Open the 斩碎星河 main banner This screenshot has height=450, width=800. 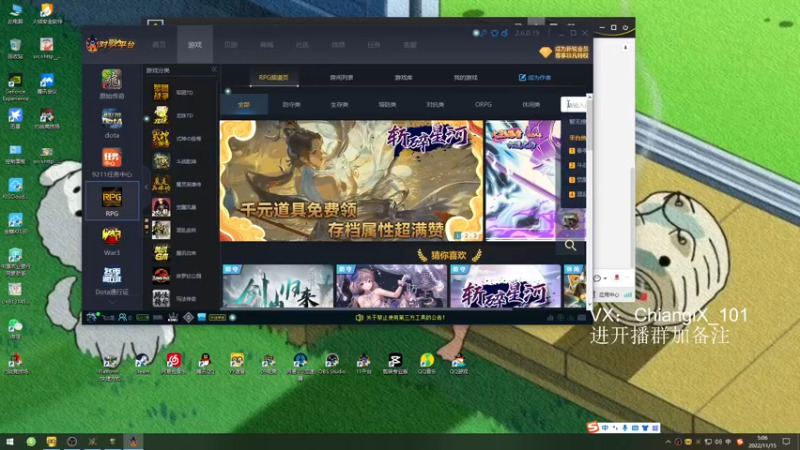pos(351,181)
